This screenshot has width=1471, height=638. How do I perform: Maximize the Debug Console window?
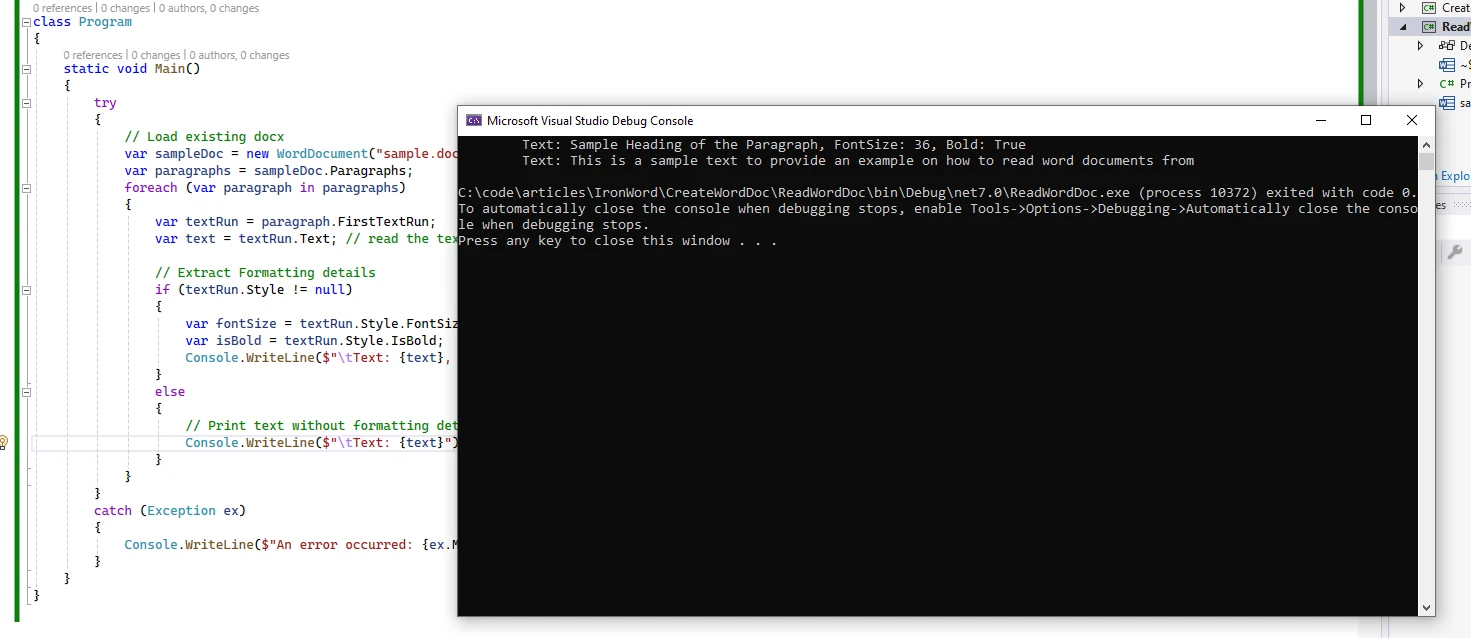tap(1366, 120)
